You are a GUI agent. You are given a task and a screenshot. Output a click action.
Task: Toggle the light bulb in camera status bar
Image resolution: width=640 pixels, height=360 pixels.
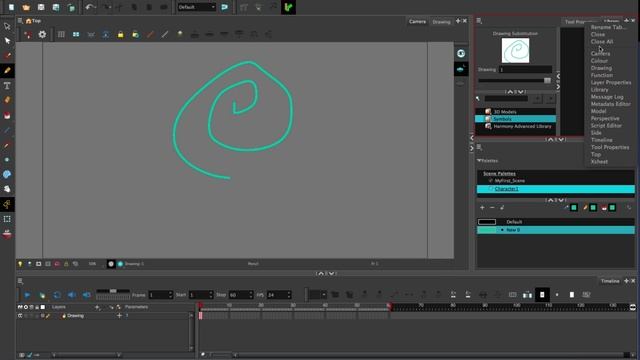pos(20,264)
